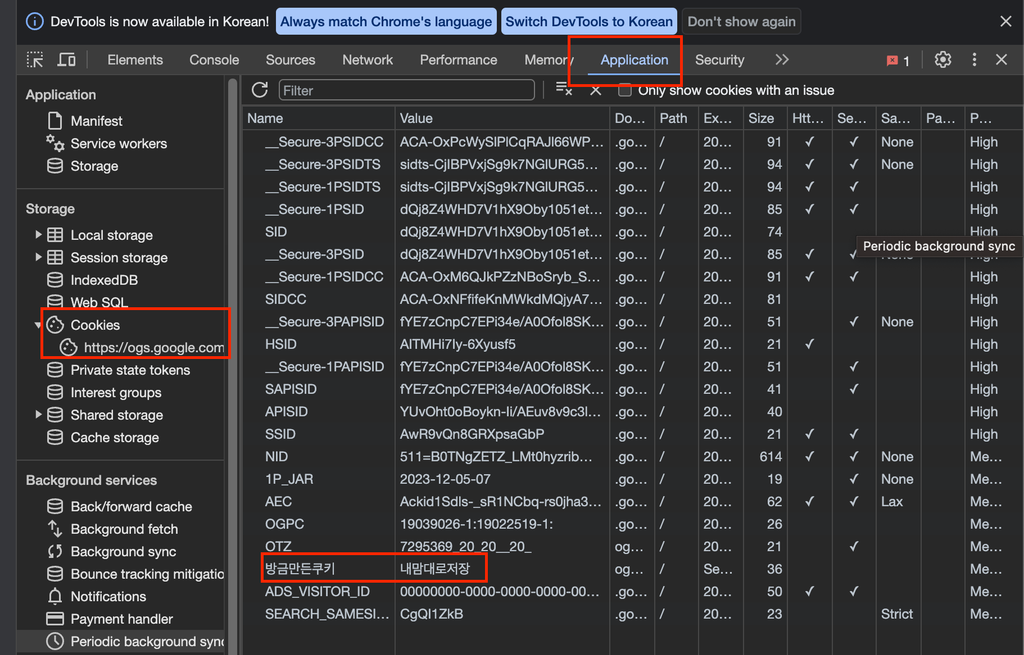Click the Periodic background sync clock icon
This screenshot has height=655, width=1024.
click(55, 641)
